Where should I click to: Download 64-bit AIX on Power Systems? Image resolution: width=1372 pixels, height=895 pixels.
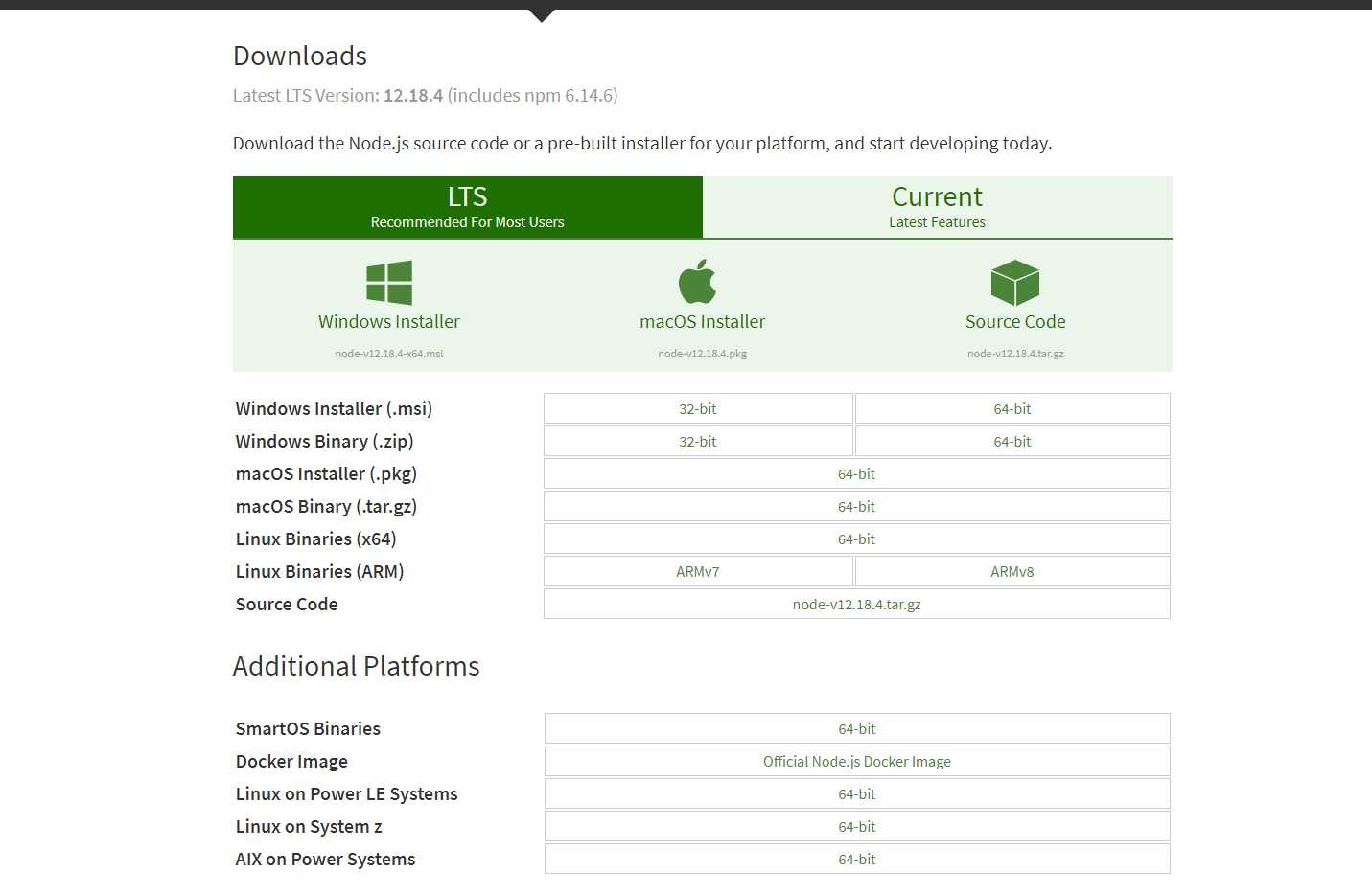point(857,859)
